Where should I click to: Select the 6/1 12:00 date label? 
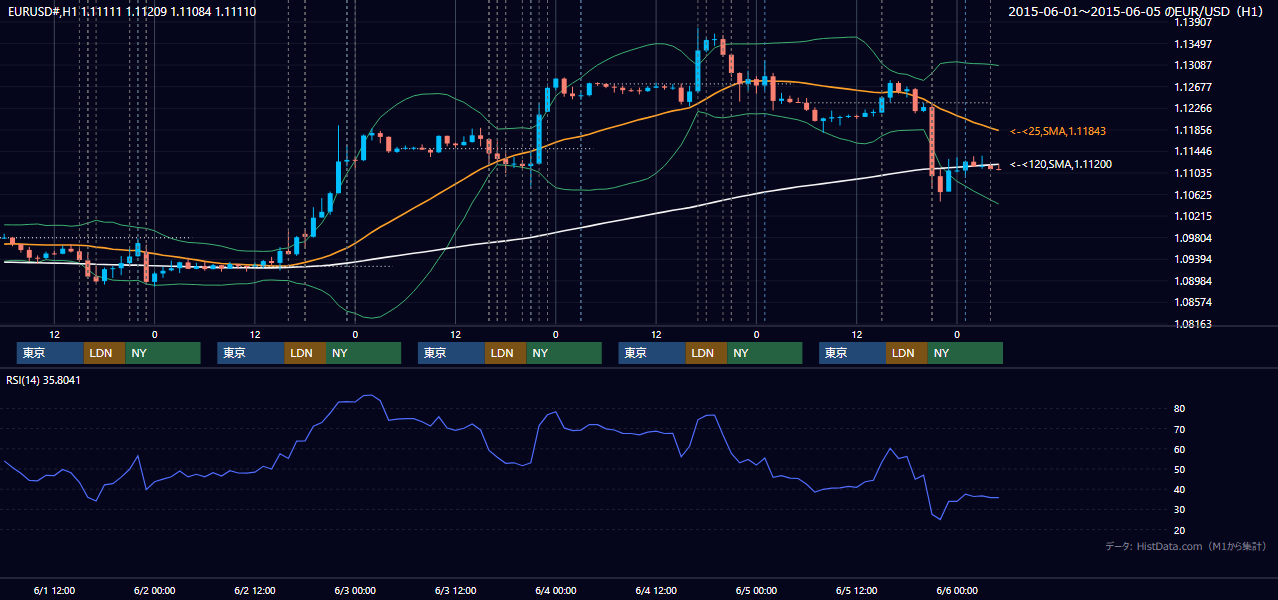pyautogui.click(x=54, y=590)
